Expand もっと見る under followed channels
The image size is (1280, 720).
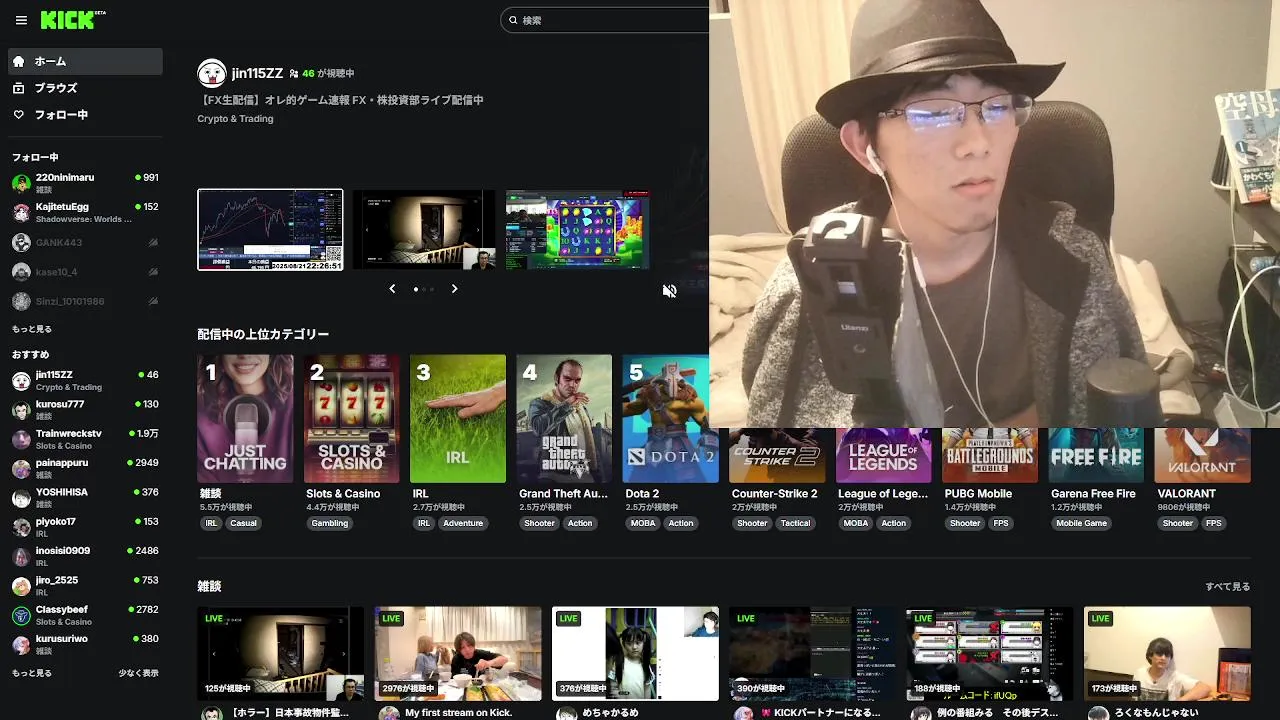click(32, 329)
